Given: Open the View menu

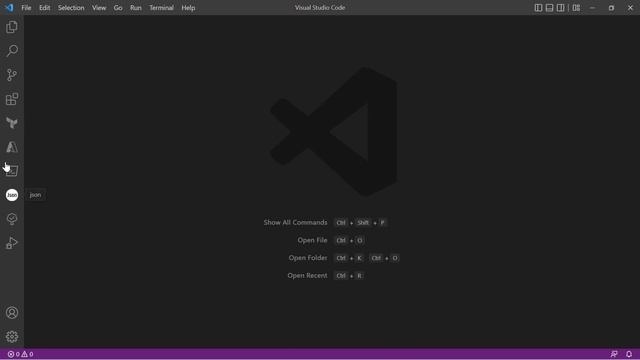Looking at the screenshot, I should [99, 8].
